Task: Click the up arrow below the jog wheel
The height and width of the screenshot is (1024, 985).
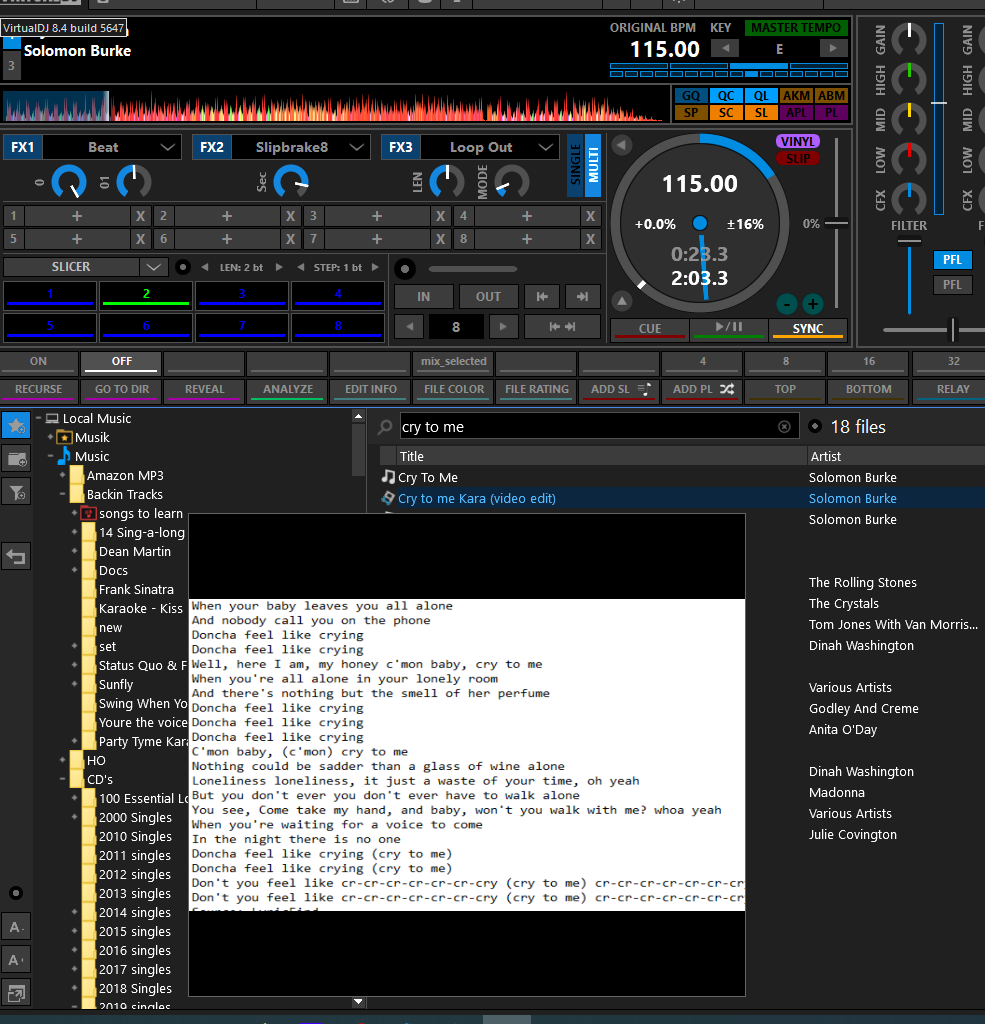Action: coord(622,301)
